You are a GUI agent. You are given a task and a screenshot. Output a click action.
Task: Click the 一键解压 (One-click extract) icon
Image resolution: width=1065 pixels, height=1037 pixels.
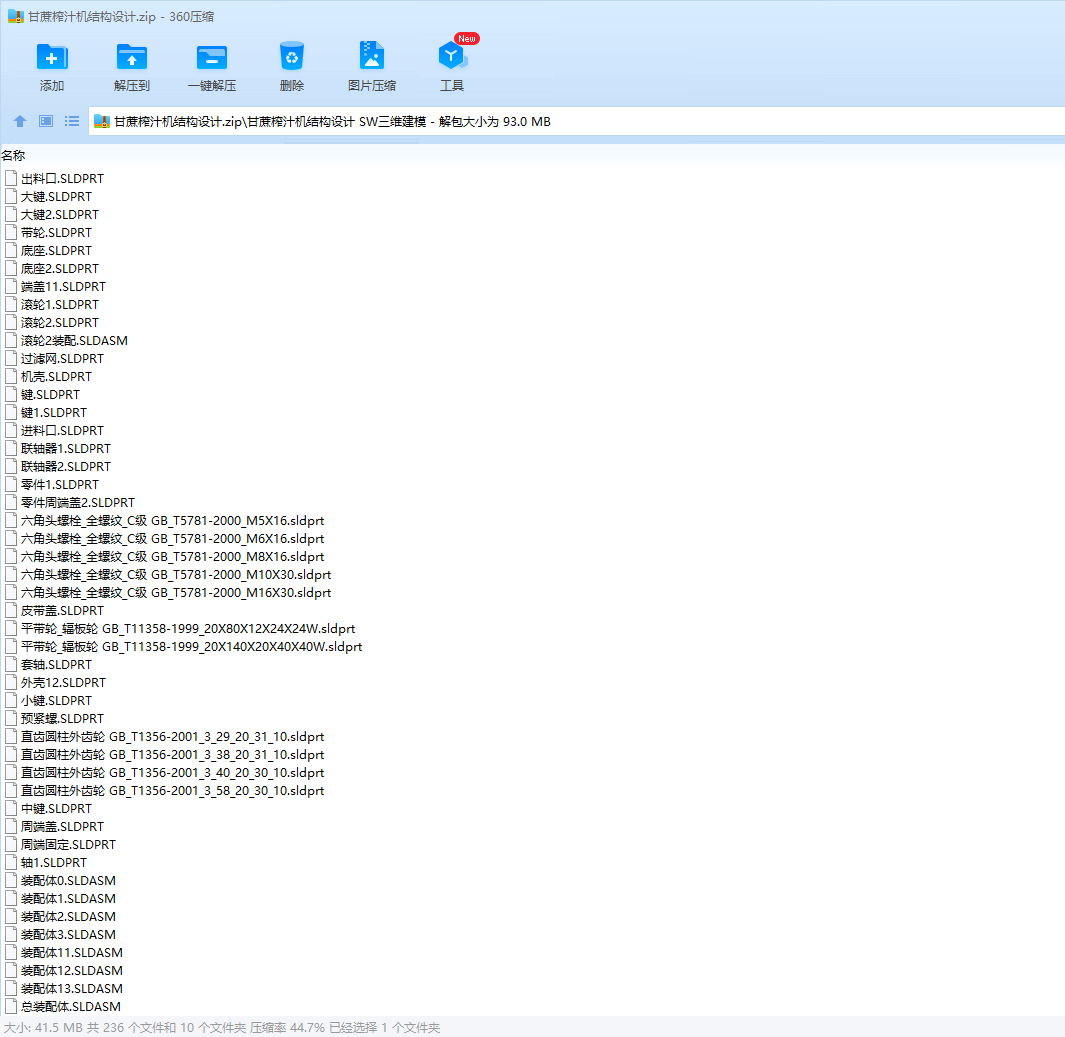[x=212, y=57]
